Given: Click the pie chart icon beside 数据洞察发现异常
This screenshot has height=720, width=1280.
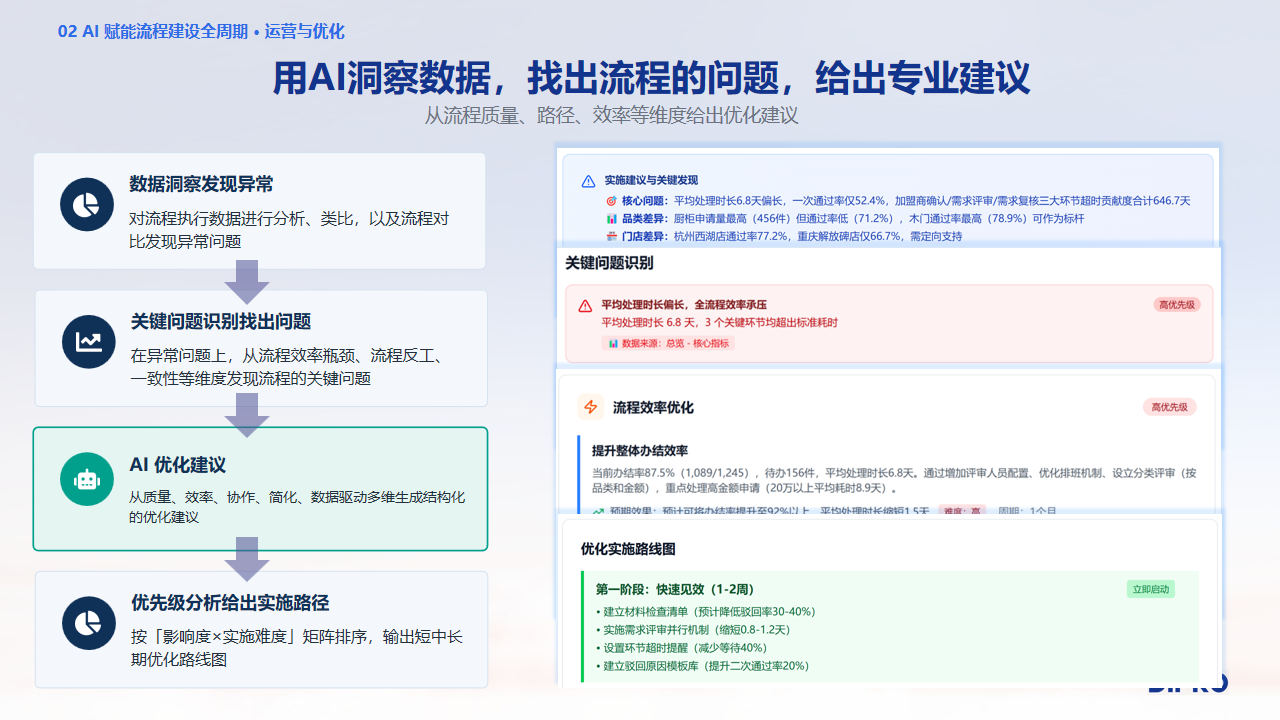Looking at the screenshot, I should 87,204.
